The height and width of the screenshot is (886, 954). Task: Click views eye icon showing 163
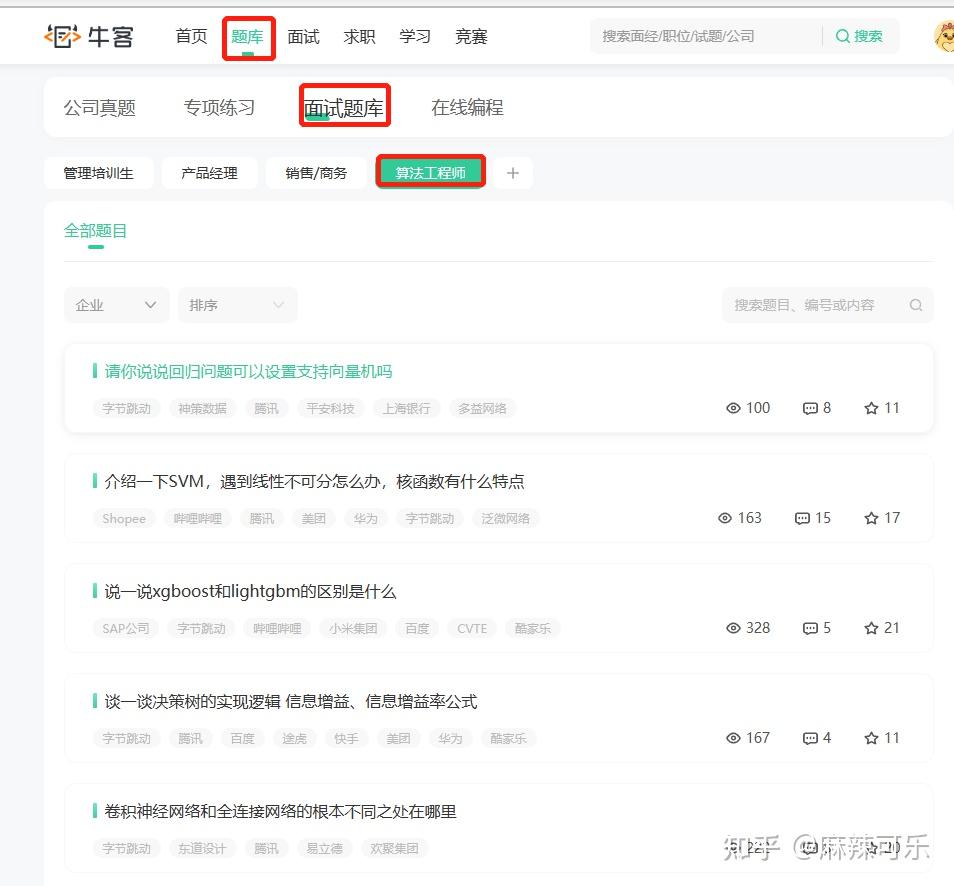pos(725,518)
